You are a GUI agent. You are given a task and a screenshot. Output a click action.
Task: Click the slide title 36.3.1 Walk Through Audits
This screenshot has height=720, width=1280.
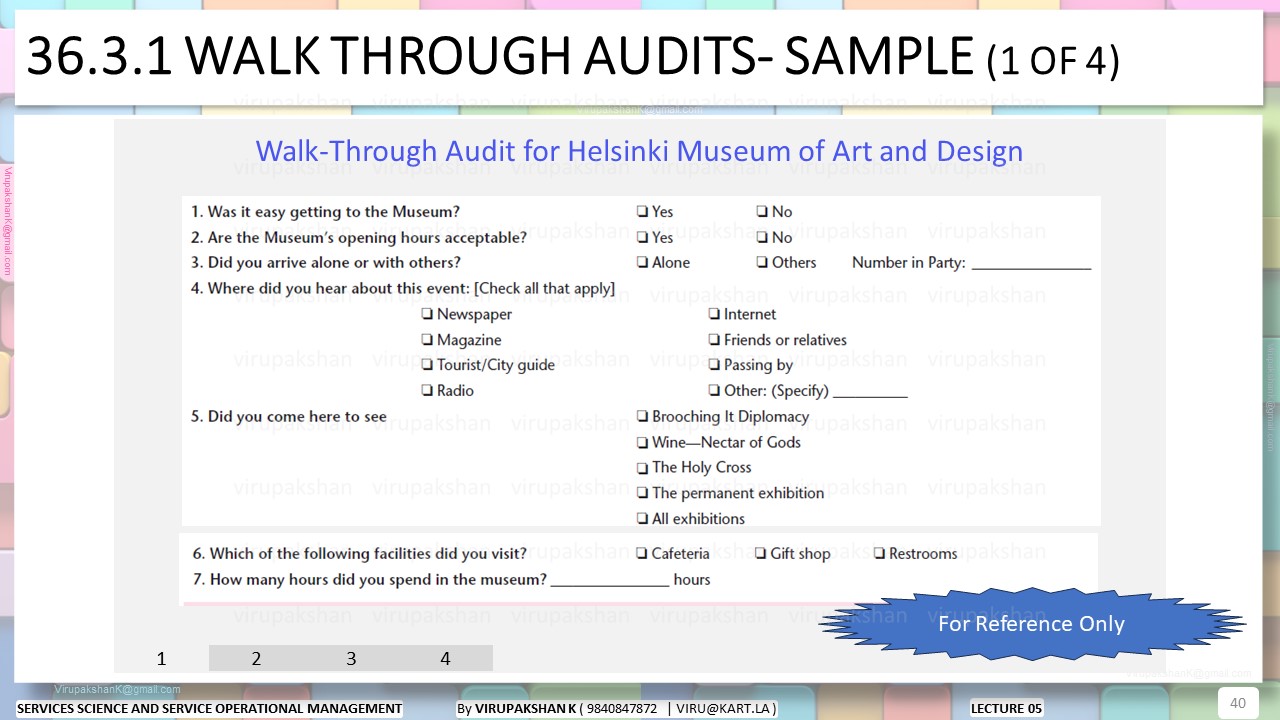click(572, 58)
